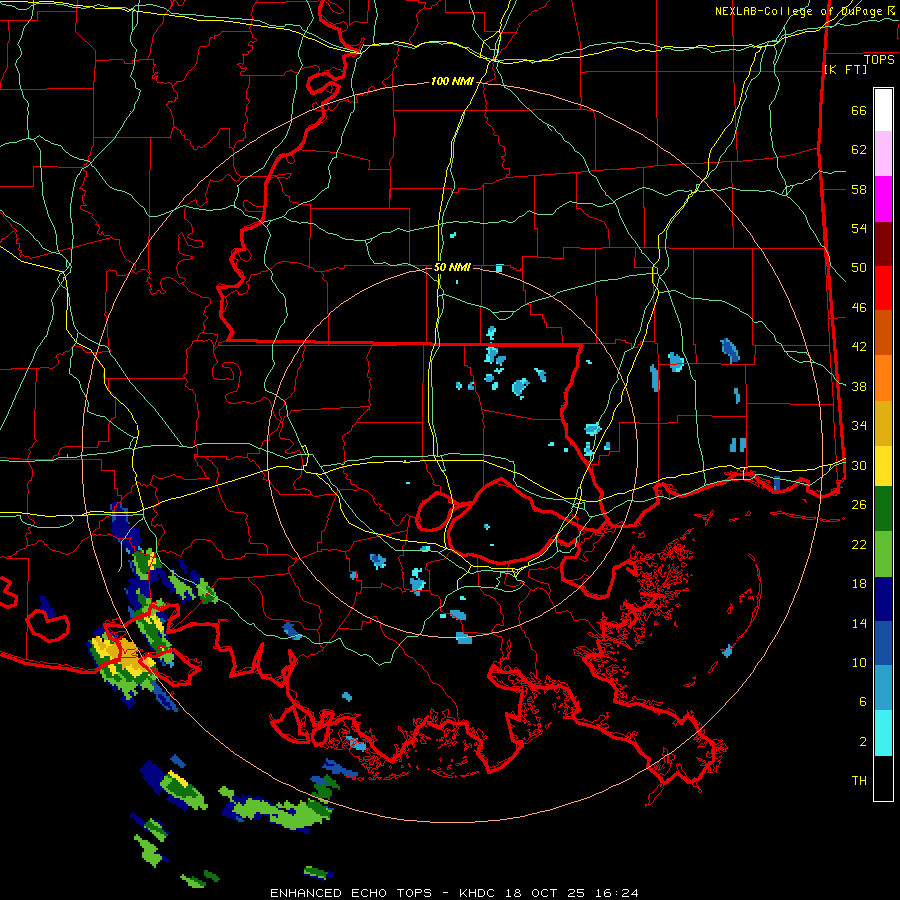This screenshot has height=900, width=900.
Task: Click the '100 NMI' range ring label
Action: click(452, 82)
